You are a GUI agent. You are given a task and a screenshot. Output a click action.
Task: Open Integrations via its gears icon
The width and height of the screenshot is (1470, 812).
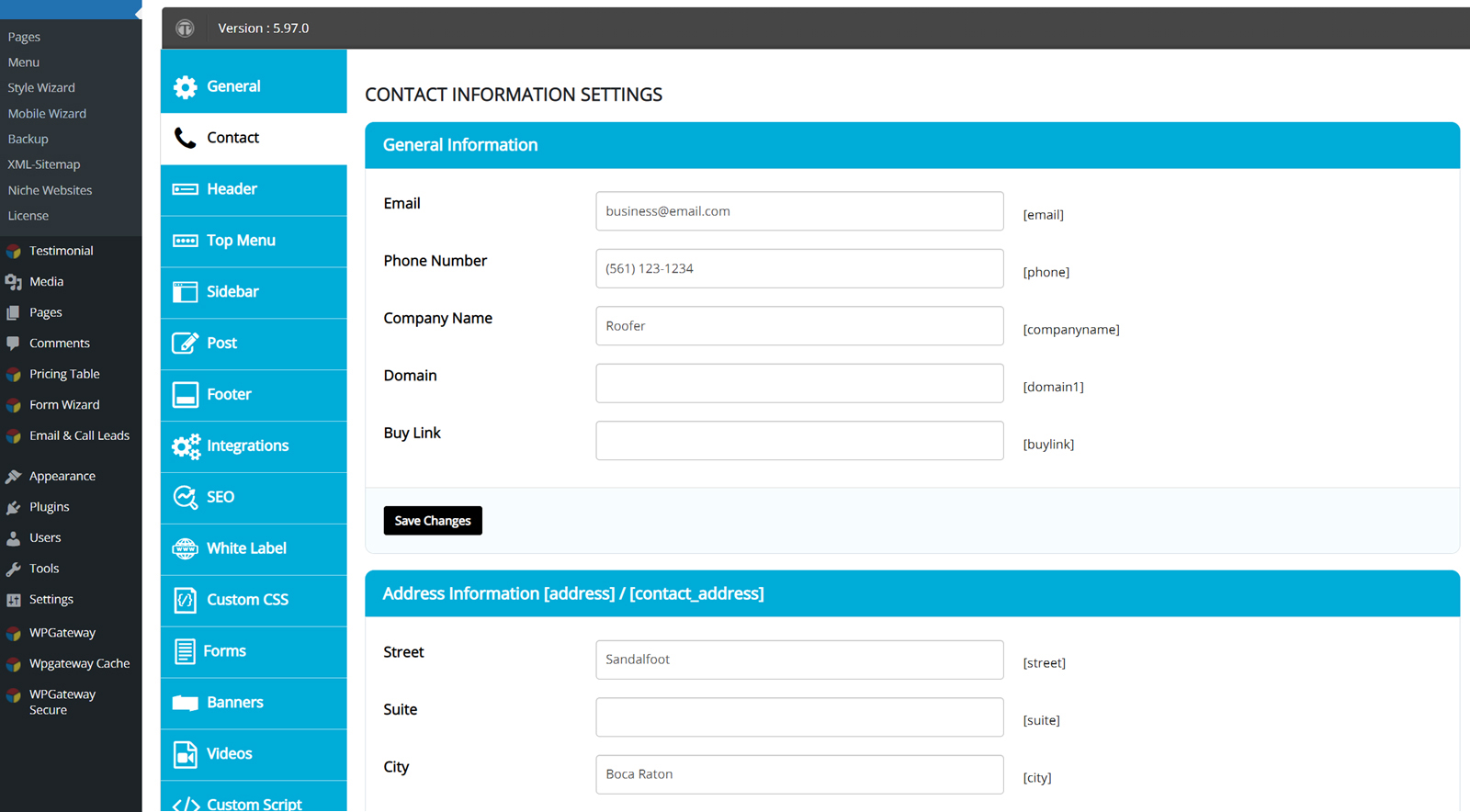pos(186,446)
